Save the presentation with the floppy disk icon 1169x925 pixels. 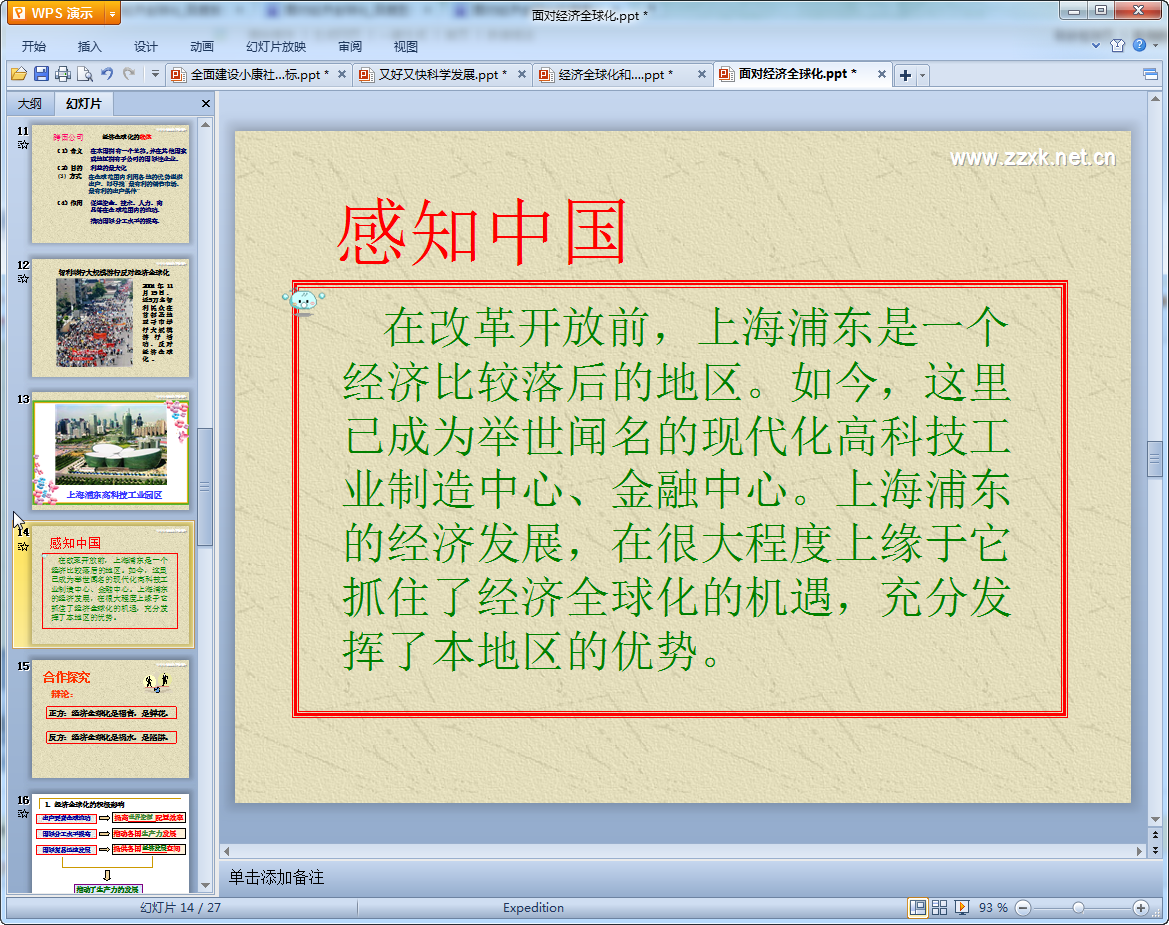click(x=41, y=74)
